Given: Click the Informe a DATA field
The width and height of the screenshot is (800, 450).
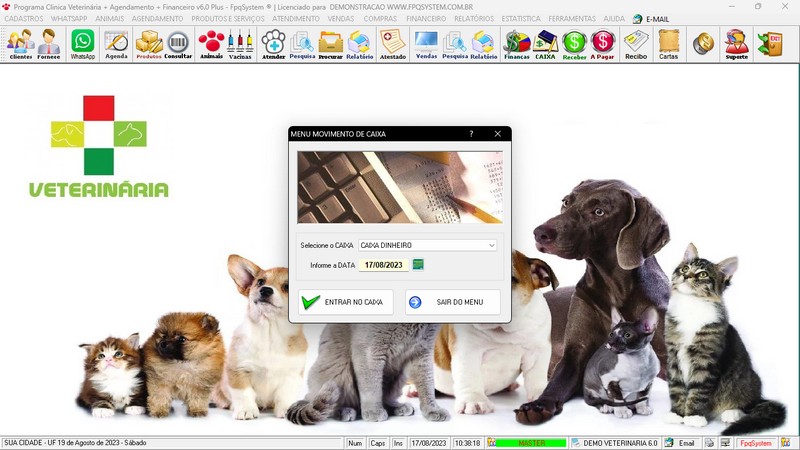Looking at the screenshot, I should [383, 265].
